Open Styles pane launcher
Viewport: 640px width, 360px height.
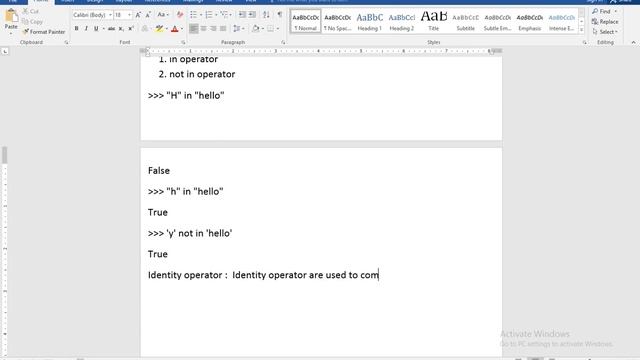pos(584,42)
